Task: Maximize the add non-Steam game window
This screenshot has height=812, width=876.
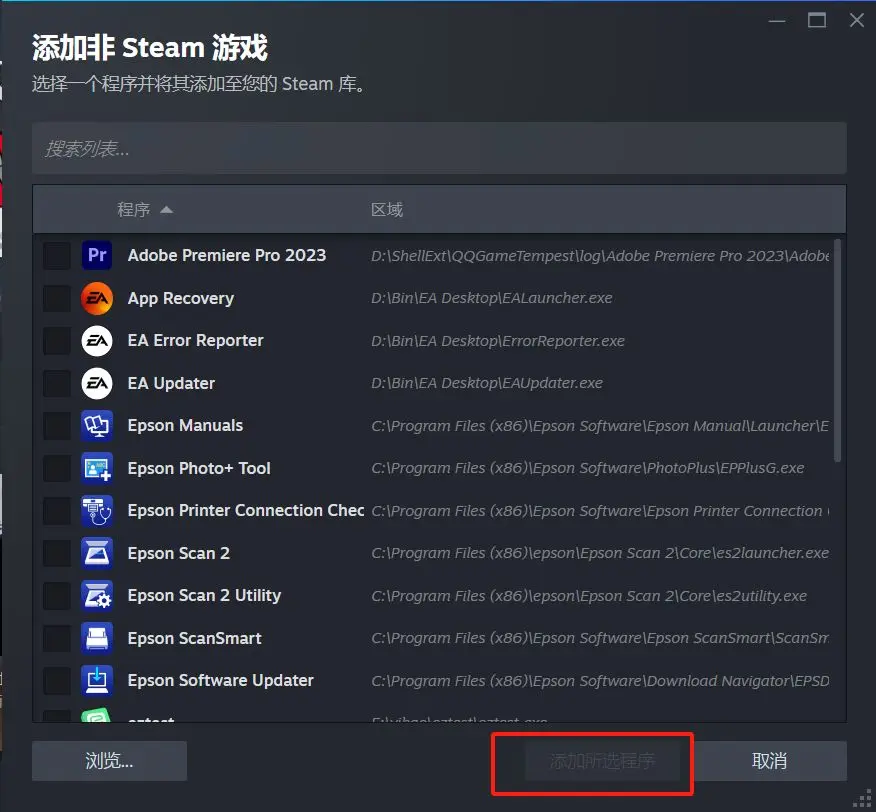Action: (817, 21)
